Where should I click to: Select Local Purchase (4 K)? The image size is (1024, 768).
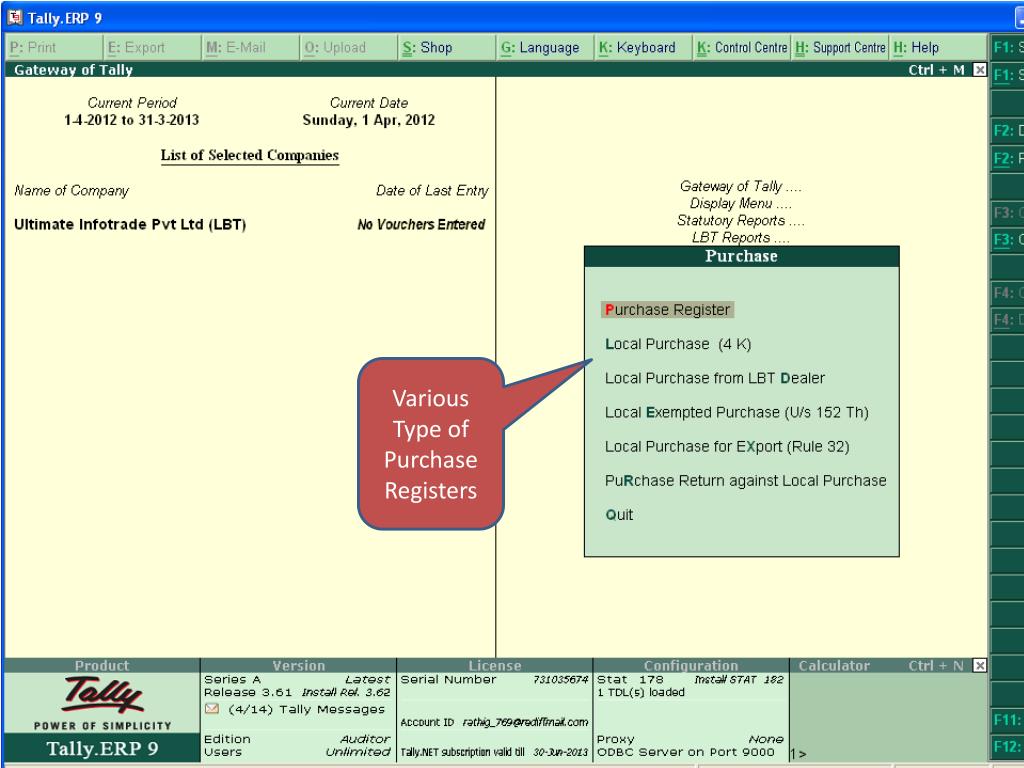(678, 344)
